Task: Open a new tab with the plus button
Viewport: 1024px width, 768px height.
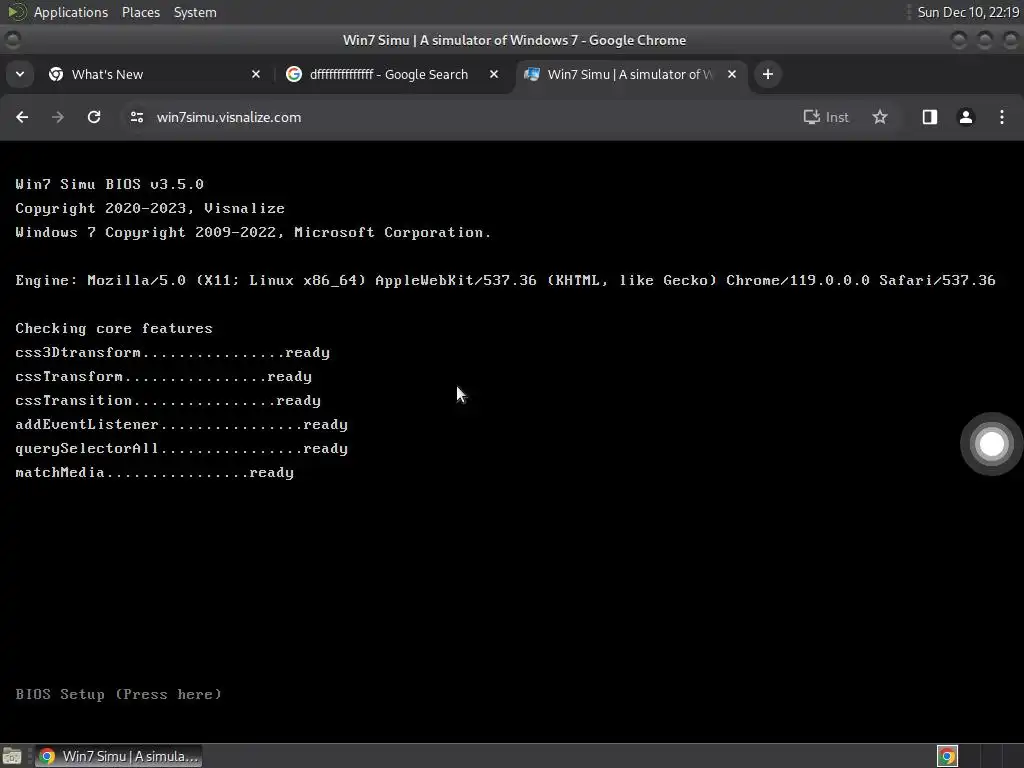Action: coord(768,74)
